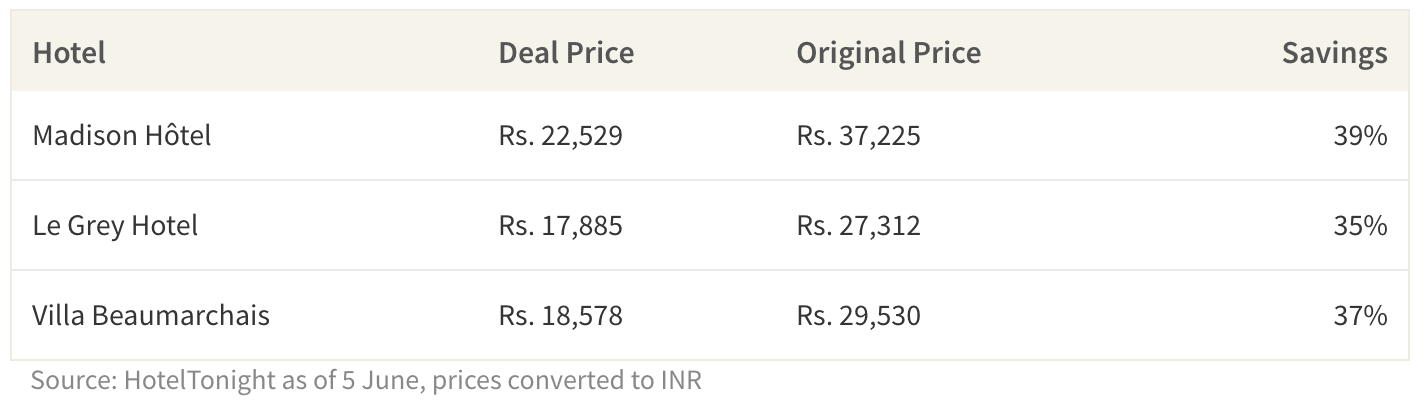Click original price Rs. 37,225
This screenshot has height=408, width=1426.
coord(858,135)
